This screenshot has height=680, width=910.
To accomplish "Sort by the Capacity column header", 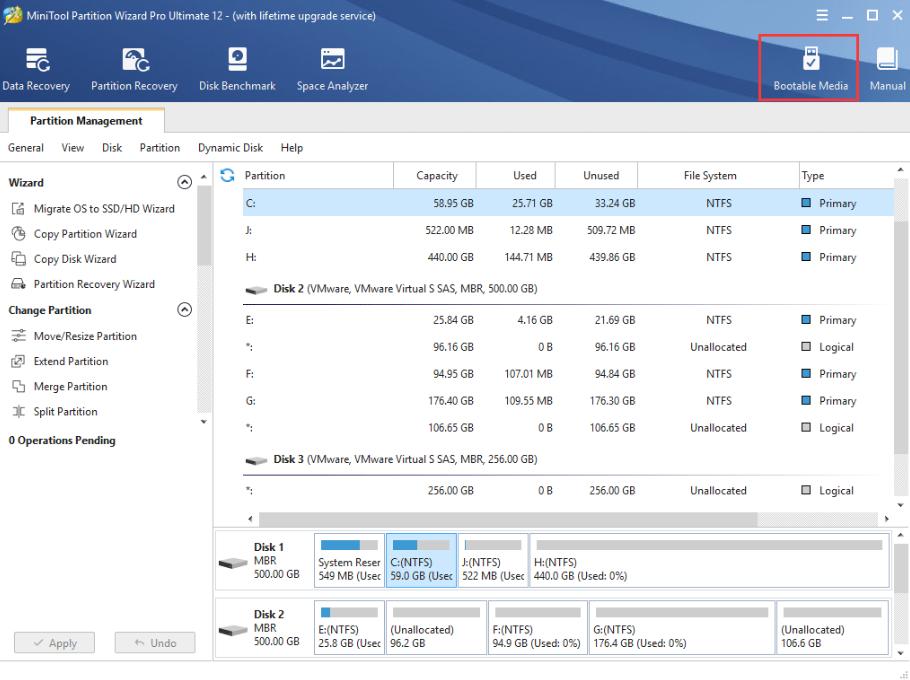I will tap(437, 176).
